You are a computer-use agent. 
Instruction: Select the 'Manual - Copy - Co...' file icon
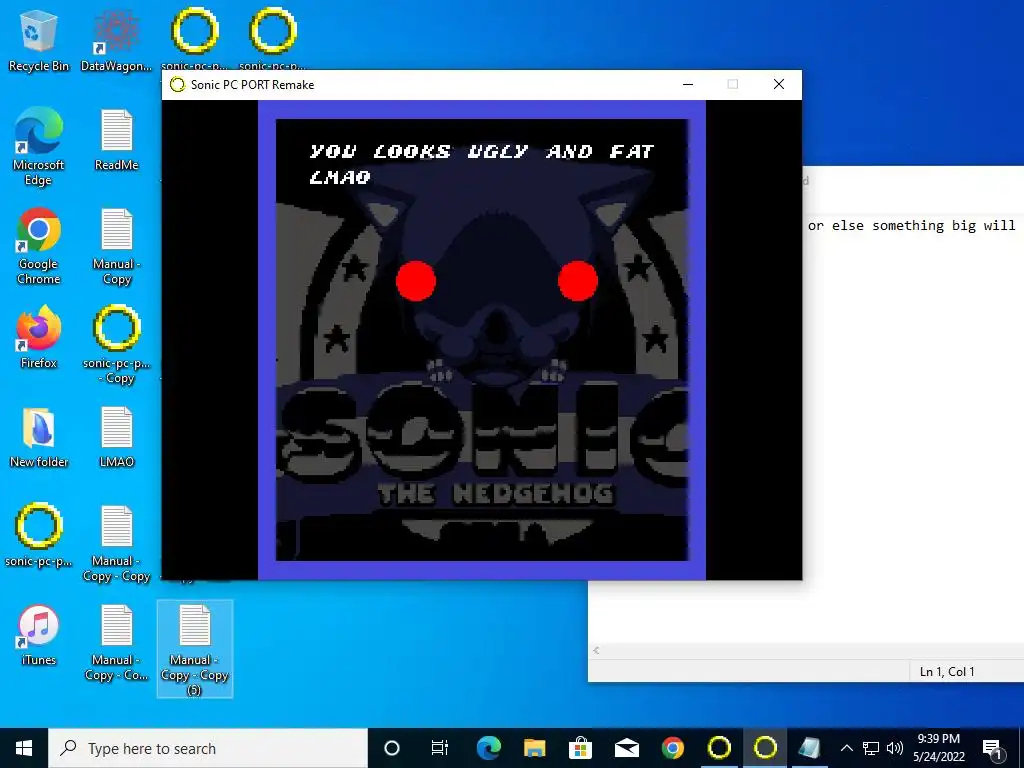click(x=116, y=642)
